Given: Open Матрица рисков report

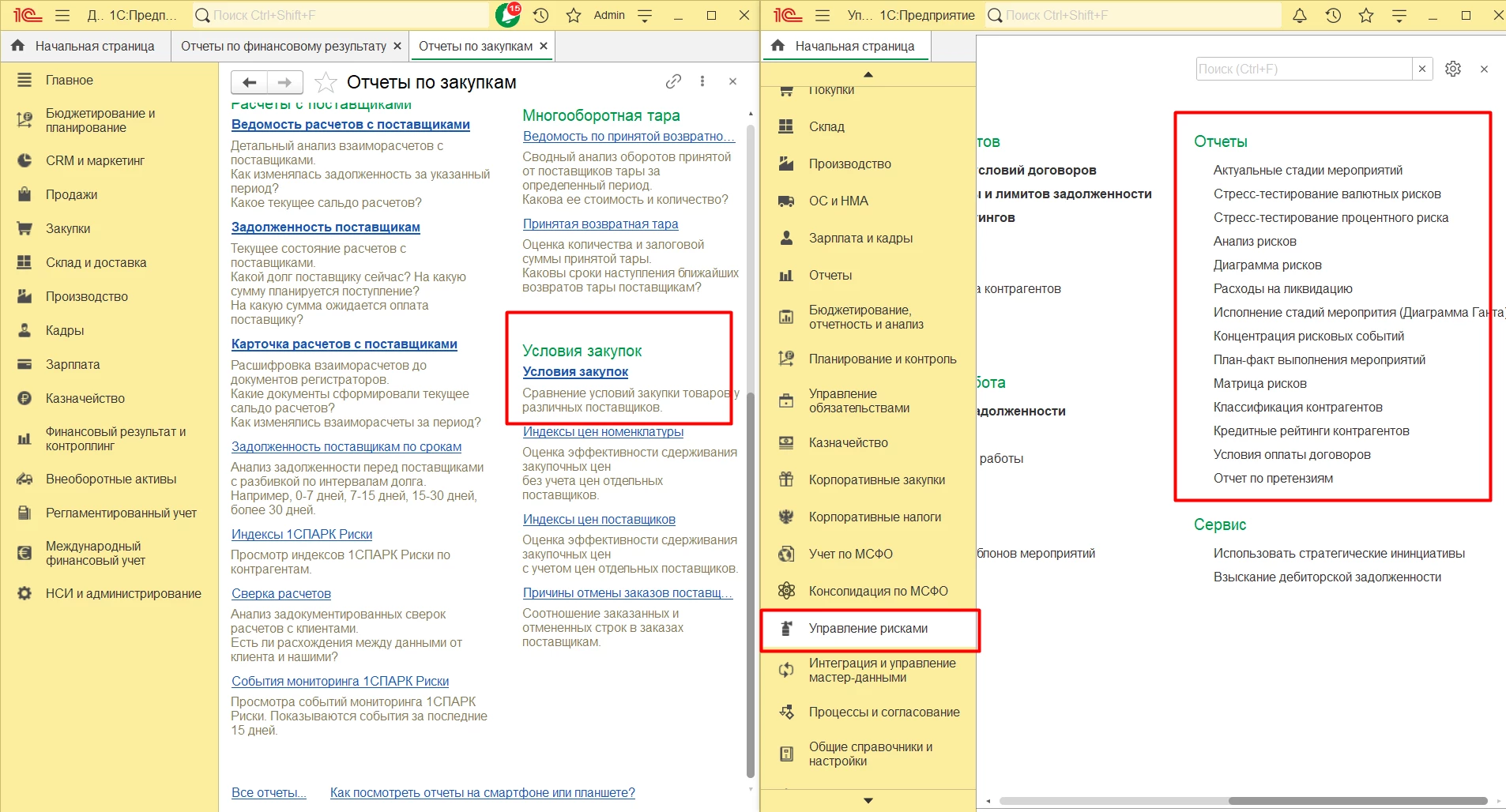Looking at the screenshot, I should coord(1259,383).
